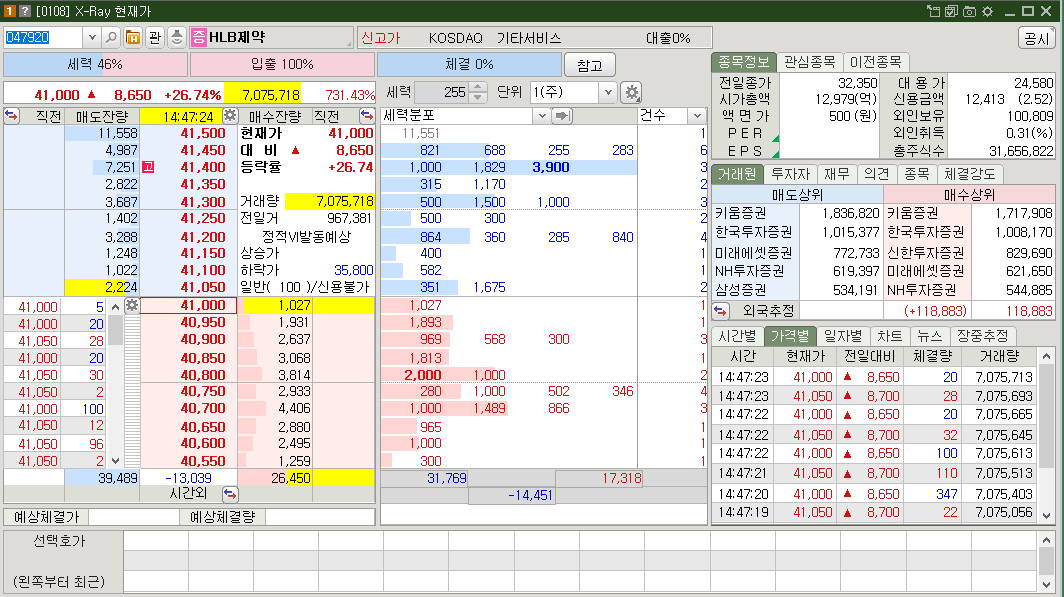This screenshot has height=597, width=1064.
Task: Click scroll down arrow of 시간 trade table
Action: (x=1046, y=516)
